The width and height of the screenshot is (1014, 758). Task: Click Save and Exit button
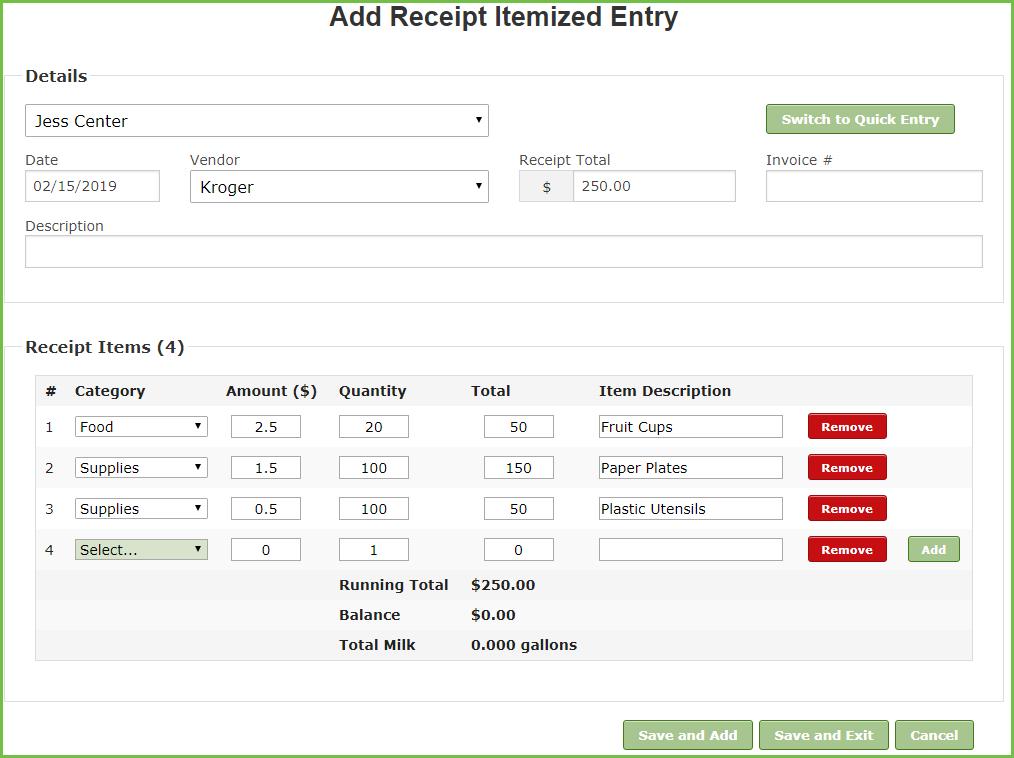(824, 735)
